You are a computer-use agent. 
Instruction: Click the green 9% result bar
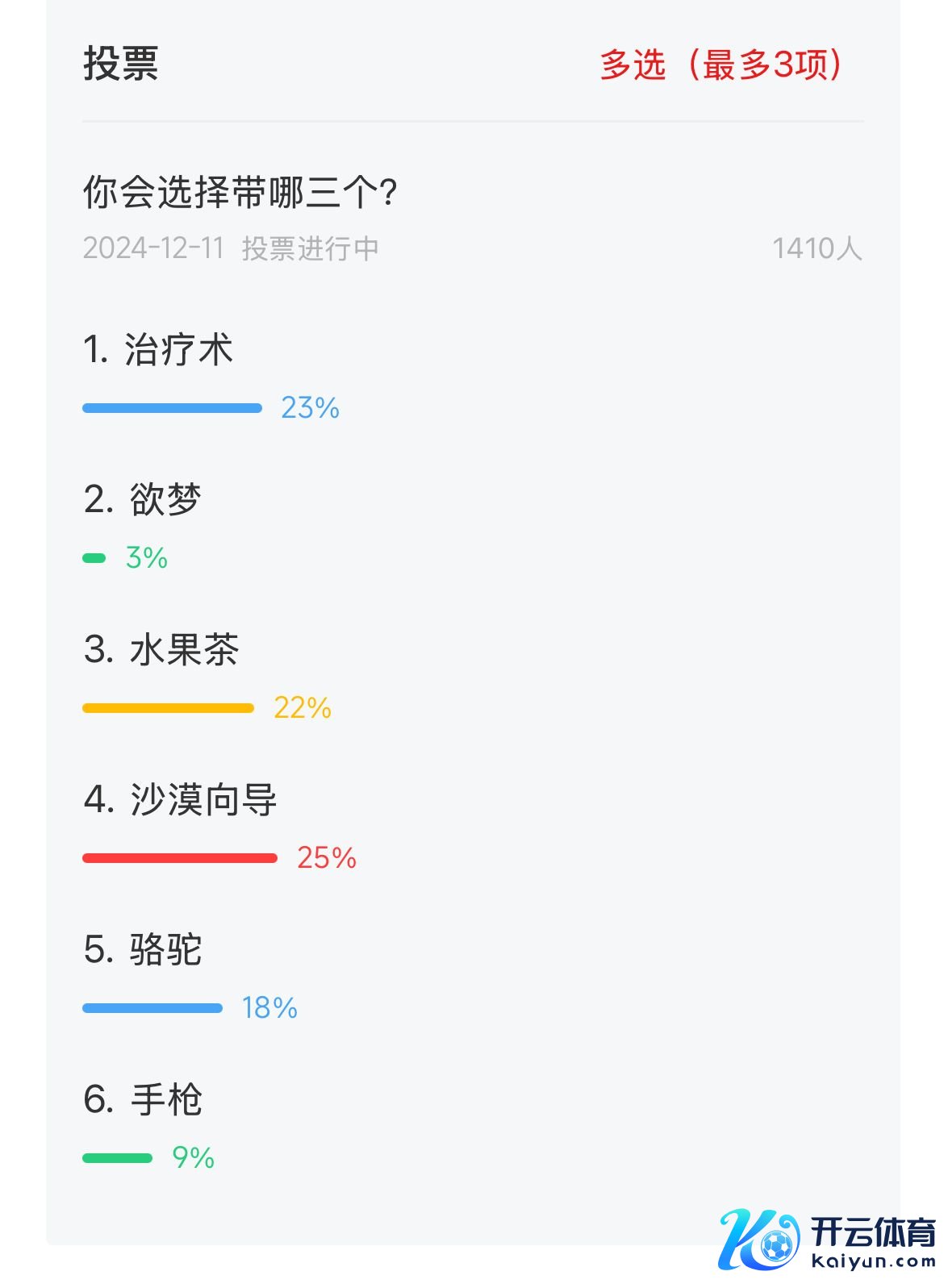(117, 1158)
